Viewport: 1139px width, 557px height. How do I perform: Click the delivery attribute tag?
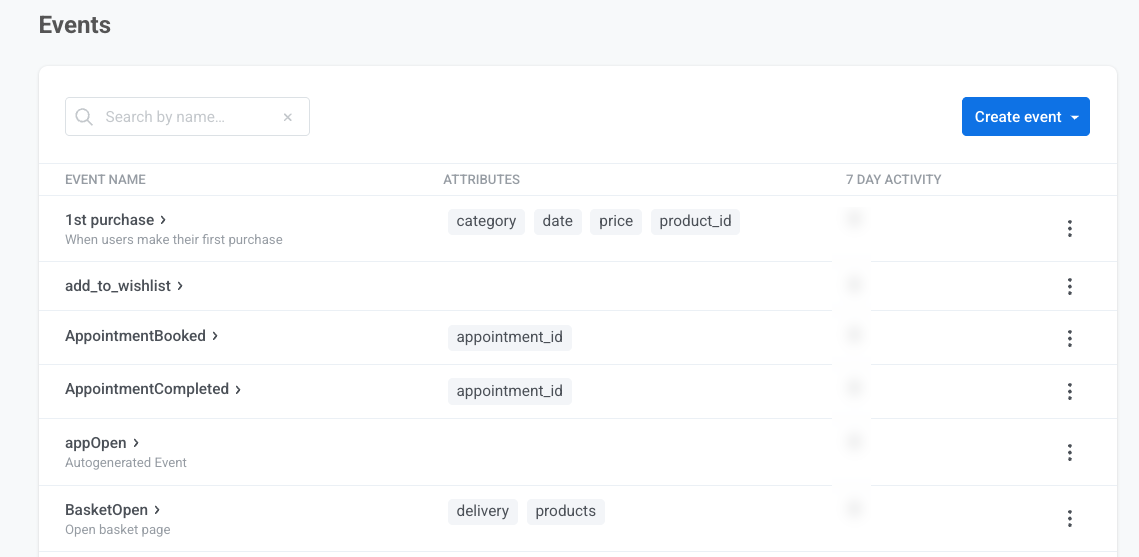coord(482,511)
